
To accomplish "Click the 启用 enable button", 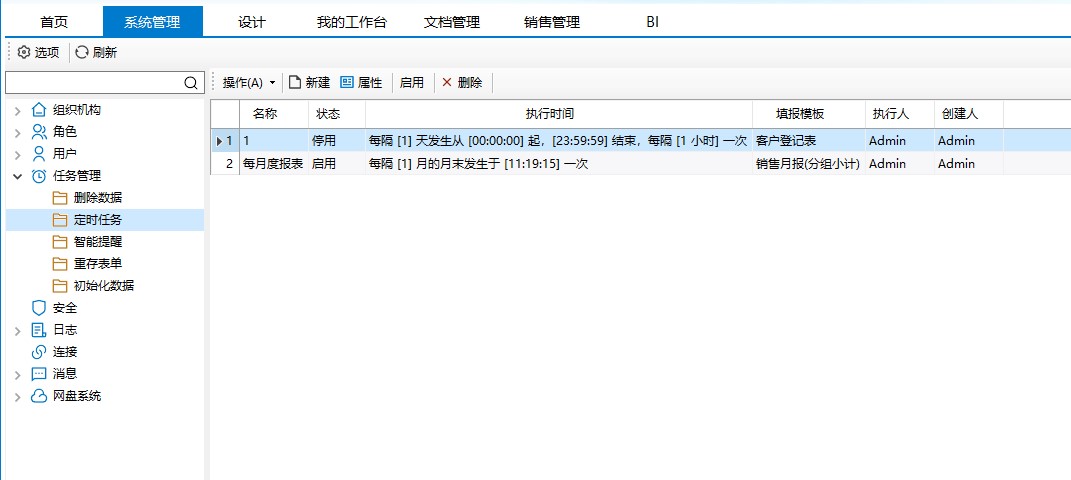I will (x=411, y=83).
